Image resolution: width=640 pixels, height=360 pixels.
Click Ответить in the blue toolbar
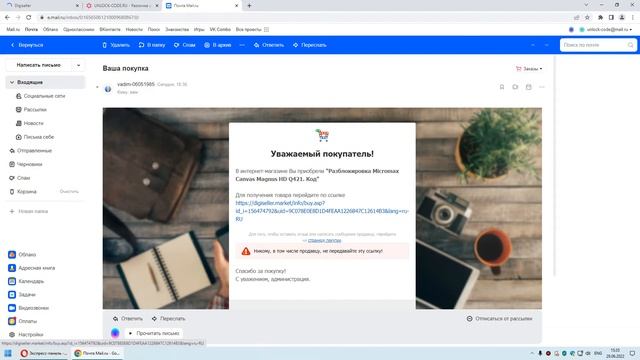[269, 45]
